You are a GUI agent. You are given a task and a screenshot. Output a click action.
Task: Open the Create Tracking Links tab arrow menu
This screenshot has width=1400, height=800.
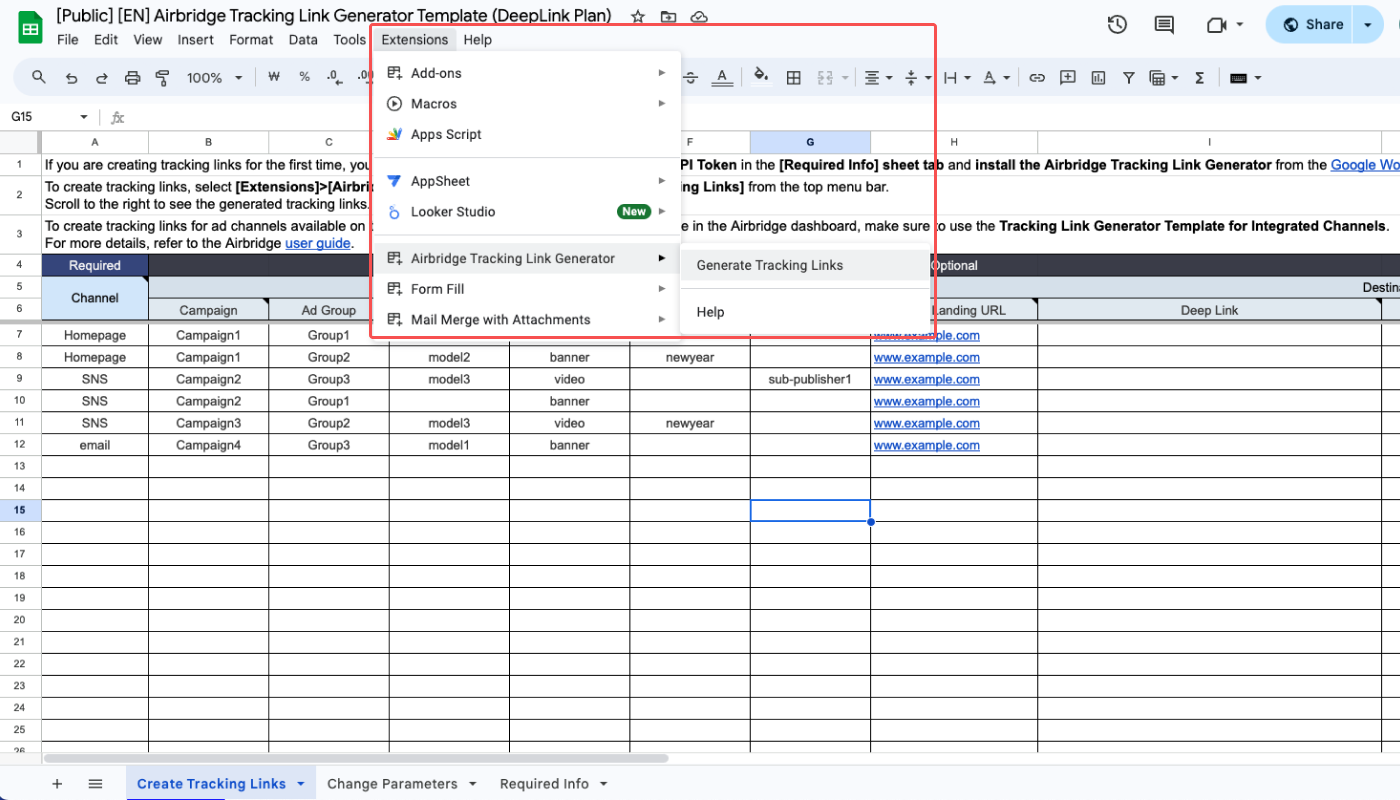(x=300, y=784)
